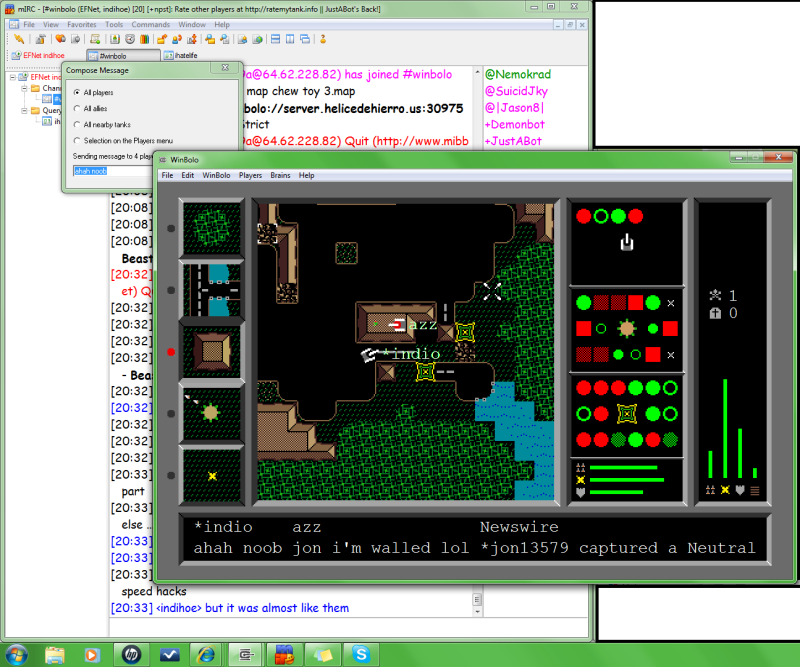Collapse the Channels folder in the treebar
Viewport: 800px width, 667px height.
click(x=22, y=88)
